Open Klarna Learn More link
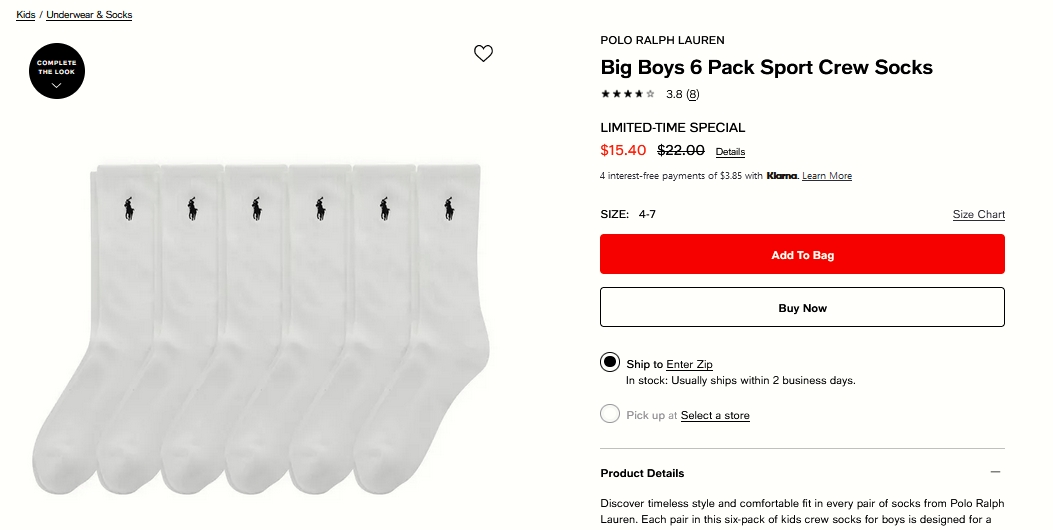 [827, 176]
